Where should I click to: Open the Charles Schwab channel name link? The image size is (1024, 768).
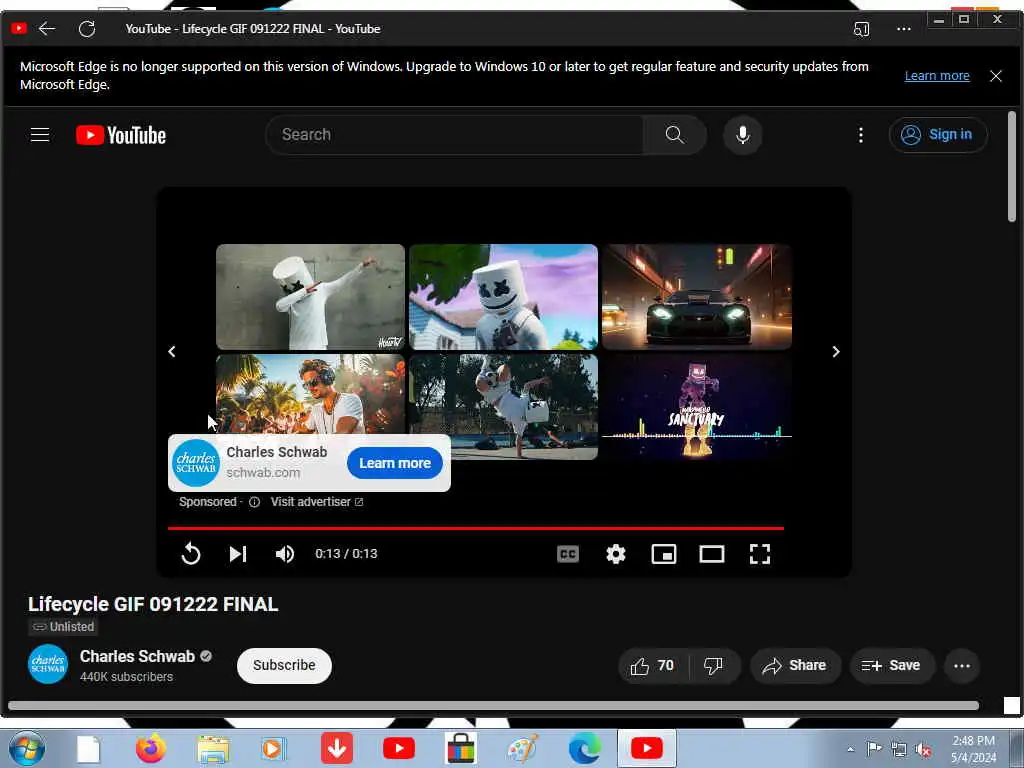(137, 656)
